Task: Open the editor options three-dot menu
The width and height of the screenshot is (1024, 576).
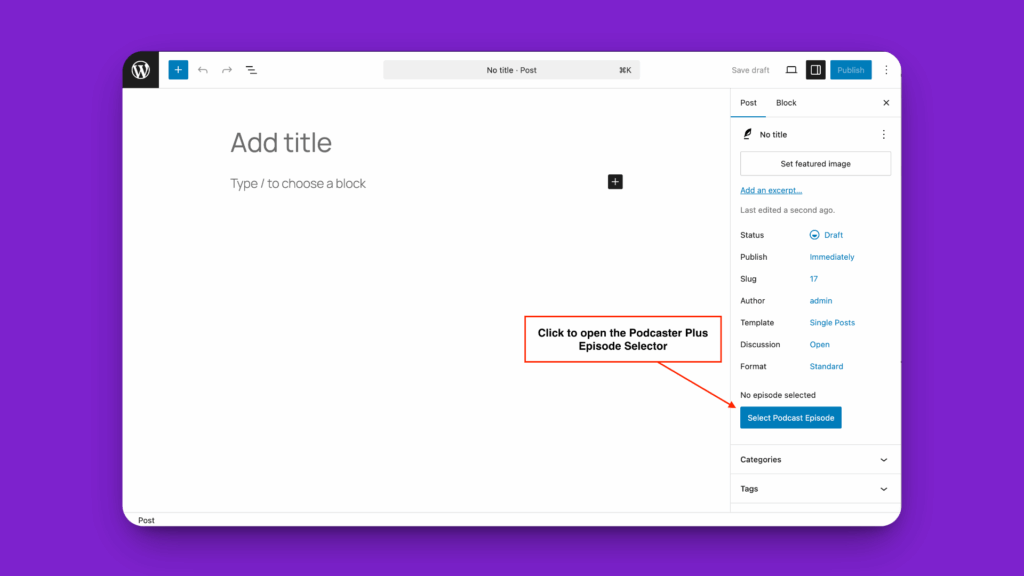Action: pyautogui.click(x=886, y=70)
